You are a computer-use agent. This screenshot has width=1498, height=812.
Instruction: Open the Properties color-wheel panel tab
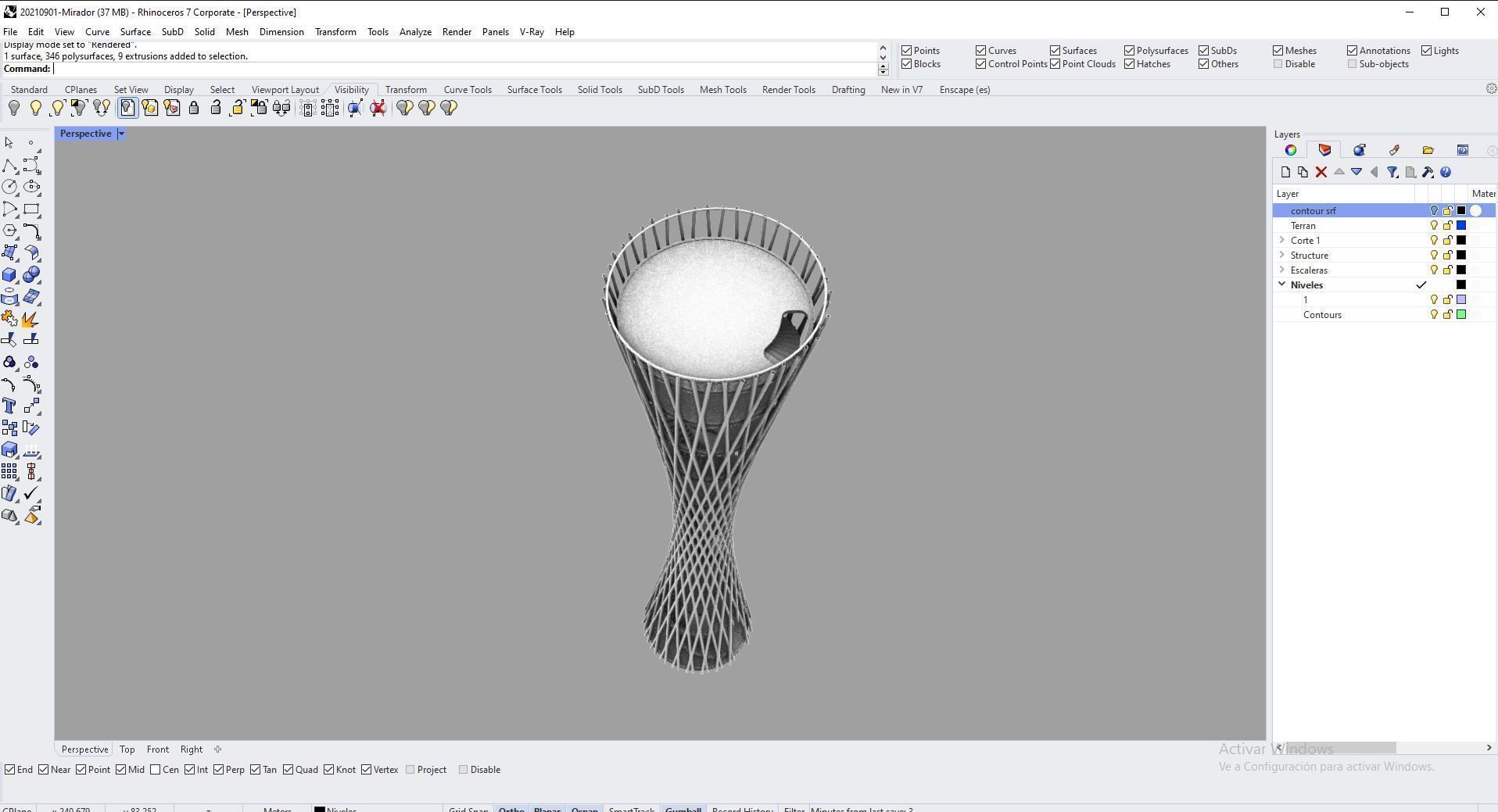click(1291, 150)
